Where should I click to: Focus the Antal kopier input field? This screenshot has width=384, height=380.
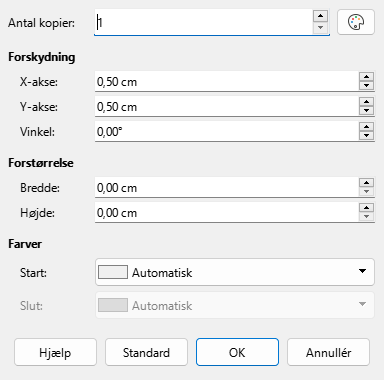click(x=204, y=22)
